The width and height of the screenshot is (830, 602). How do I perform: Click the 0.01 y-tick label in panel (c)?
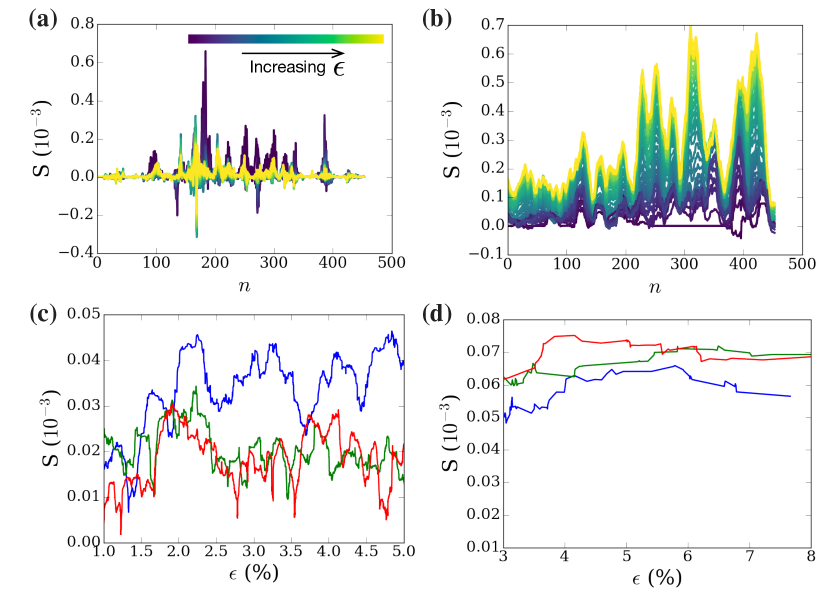click(x=84, y=497)
